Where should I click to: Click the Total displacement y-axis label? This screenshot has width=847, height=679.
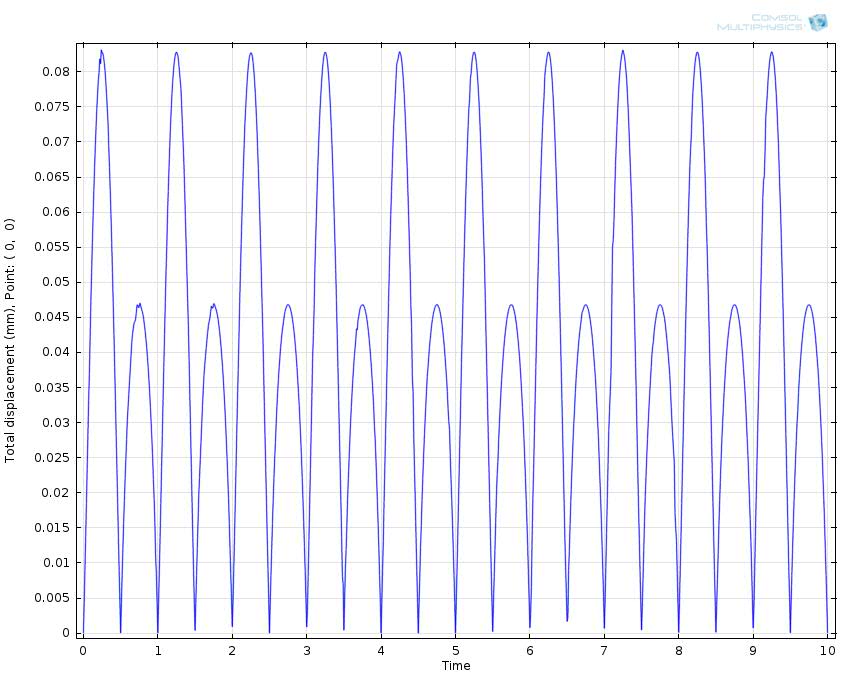(11, 340)
